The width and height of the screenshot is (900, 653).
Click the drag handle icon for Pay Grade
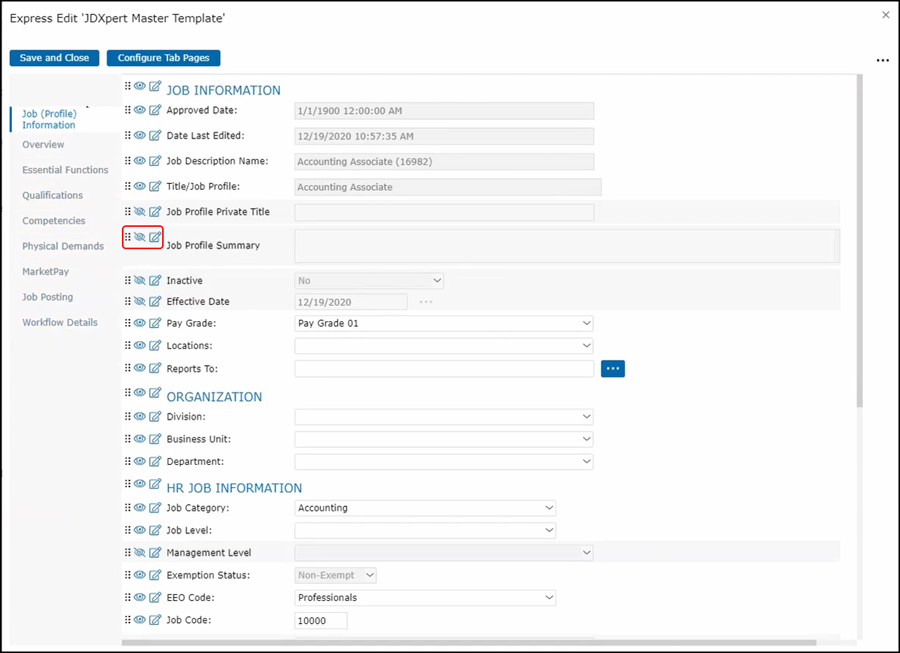tap(128, 323)
